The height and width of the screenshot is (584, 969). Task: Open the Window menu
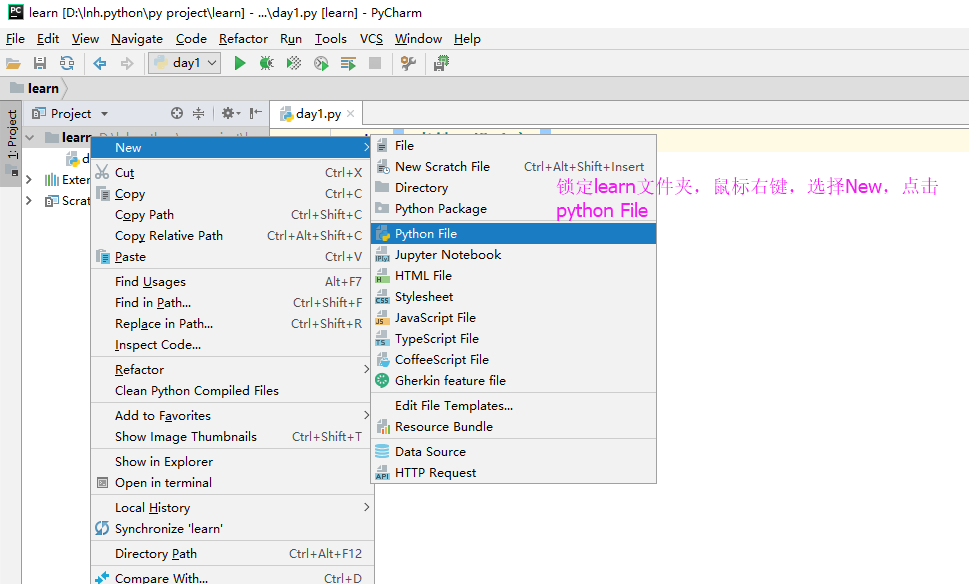click(418, 39)
